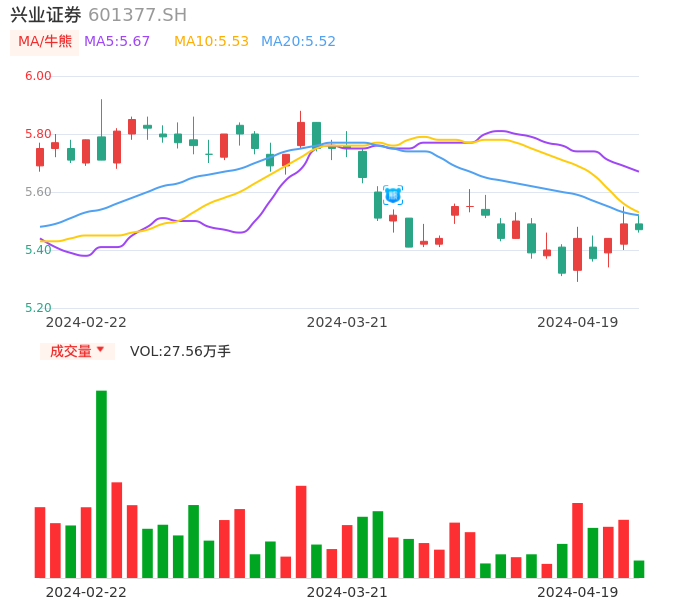Select the MA/牛熊 indicator tab
Viewport: 686px width, 606px height.
tap(45, 42)
